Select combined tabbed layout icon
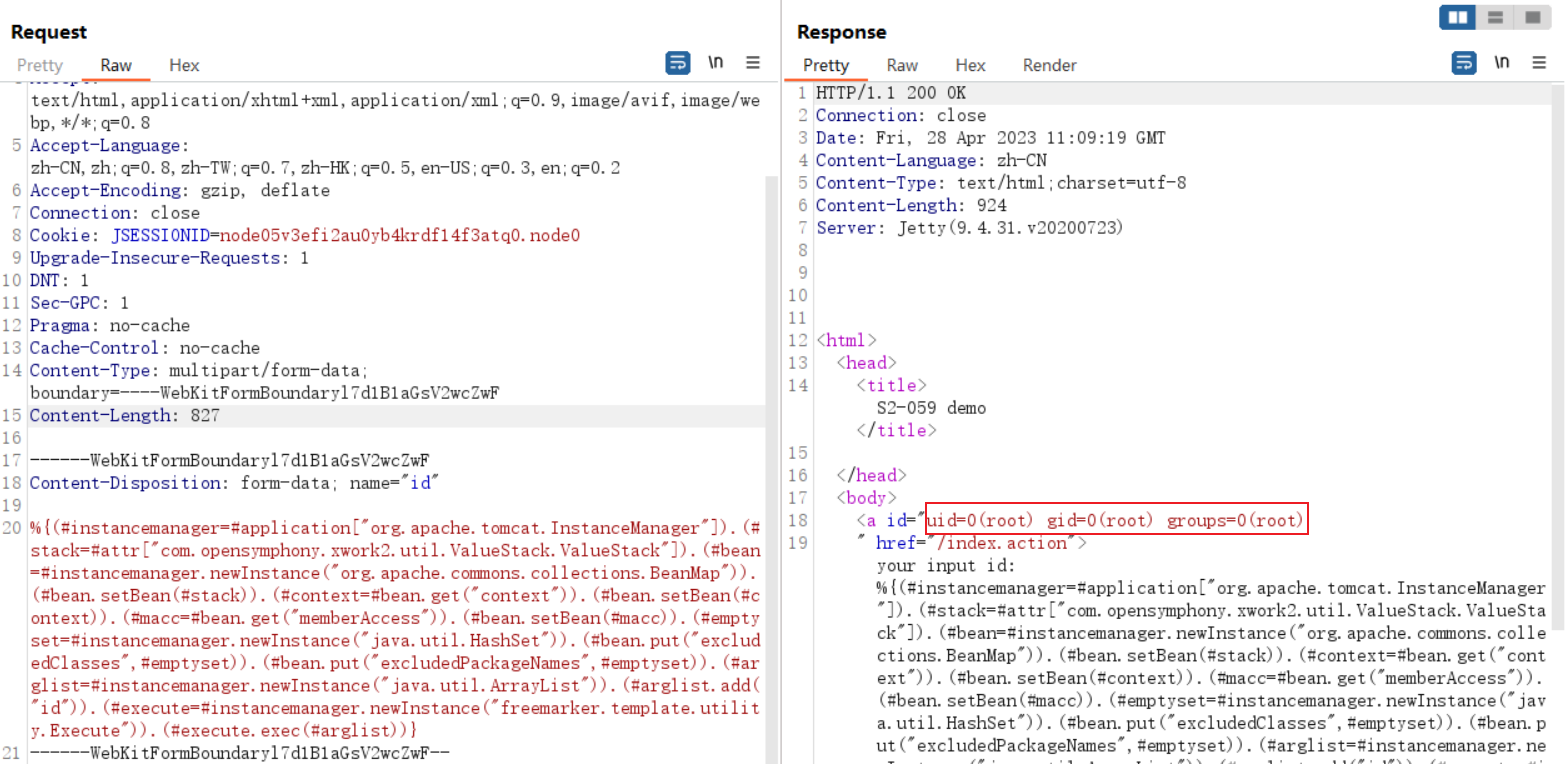 1531,17
